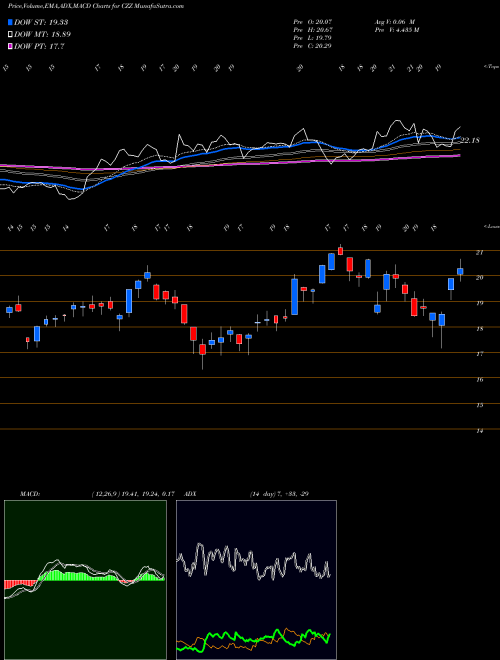500x660 pixels.
Task: Click the 'MACD:' indicator heading
Action: pos(29,494)
